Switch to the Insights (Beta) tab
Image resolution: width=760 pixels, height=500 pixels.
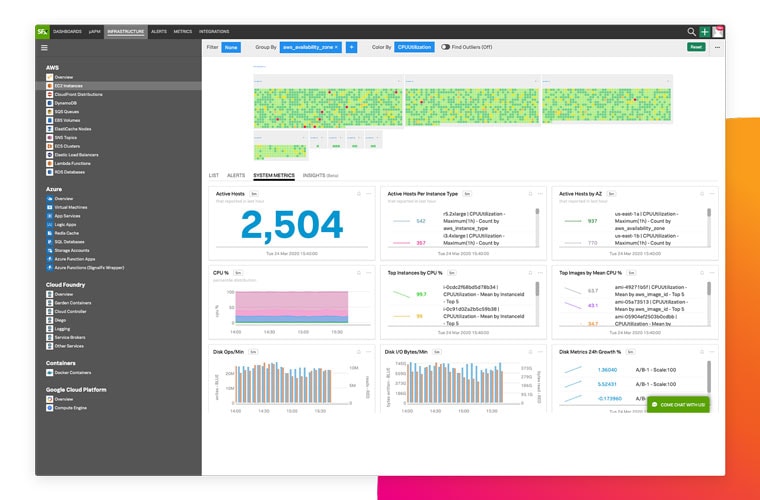[320, 175]
